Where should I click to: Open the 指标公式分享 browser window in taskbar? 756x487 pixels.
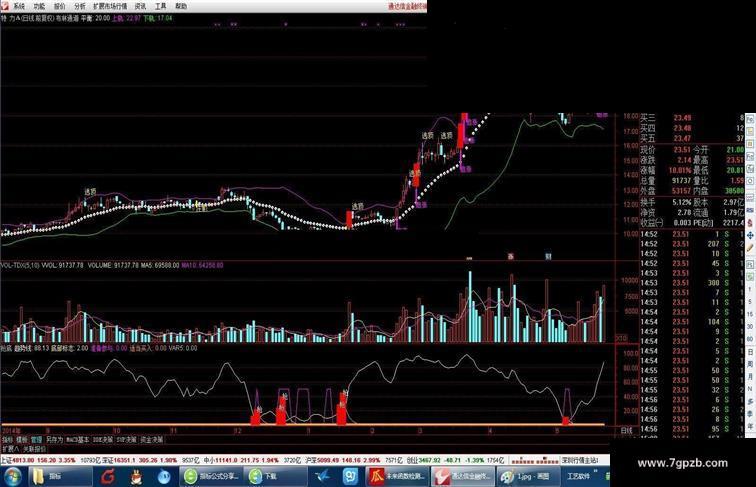pos(211,477)
